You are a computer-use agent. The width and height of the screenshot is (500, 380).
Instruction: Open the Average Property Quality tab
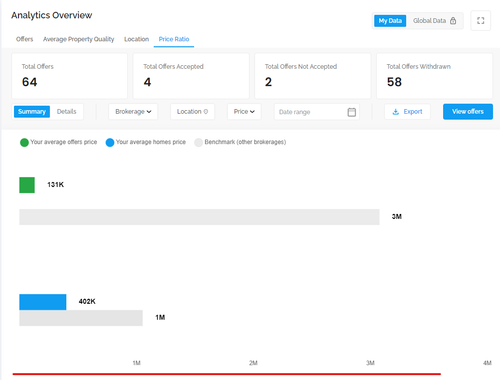tap(78, 39)
